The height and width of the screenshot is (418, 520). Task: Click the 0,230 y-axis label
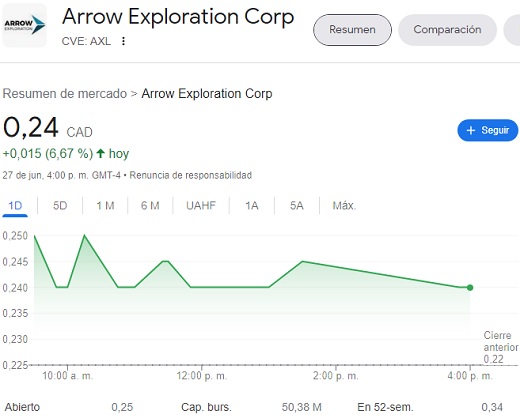click(x=15, y=339)
